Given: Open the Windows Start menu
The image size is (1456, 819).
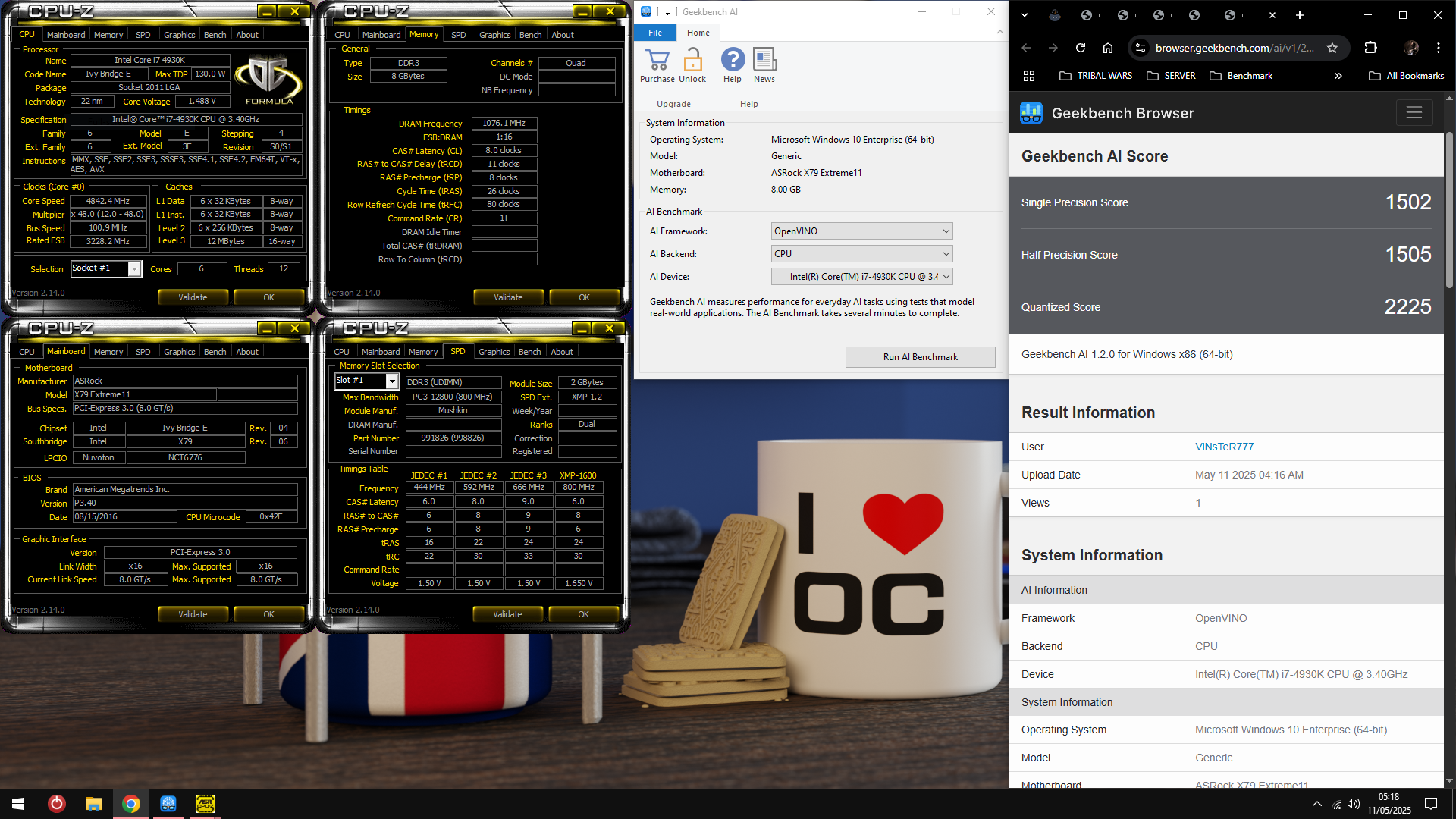Looking at the screenshot, I should 18,804.
